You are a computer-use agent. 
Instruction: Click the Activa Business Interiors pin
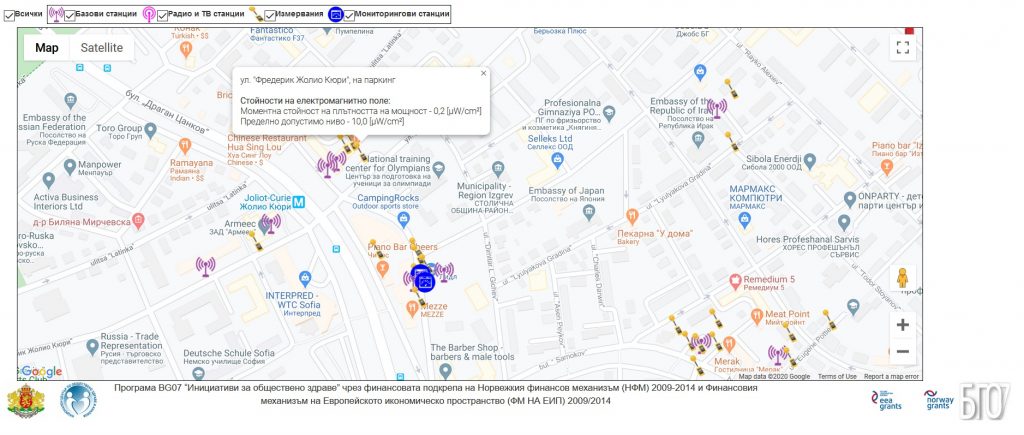[48, 180]
